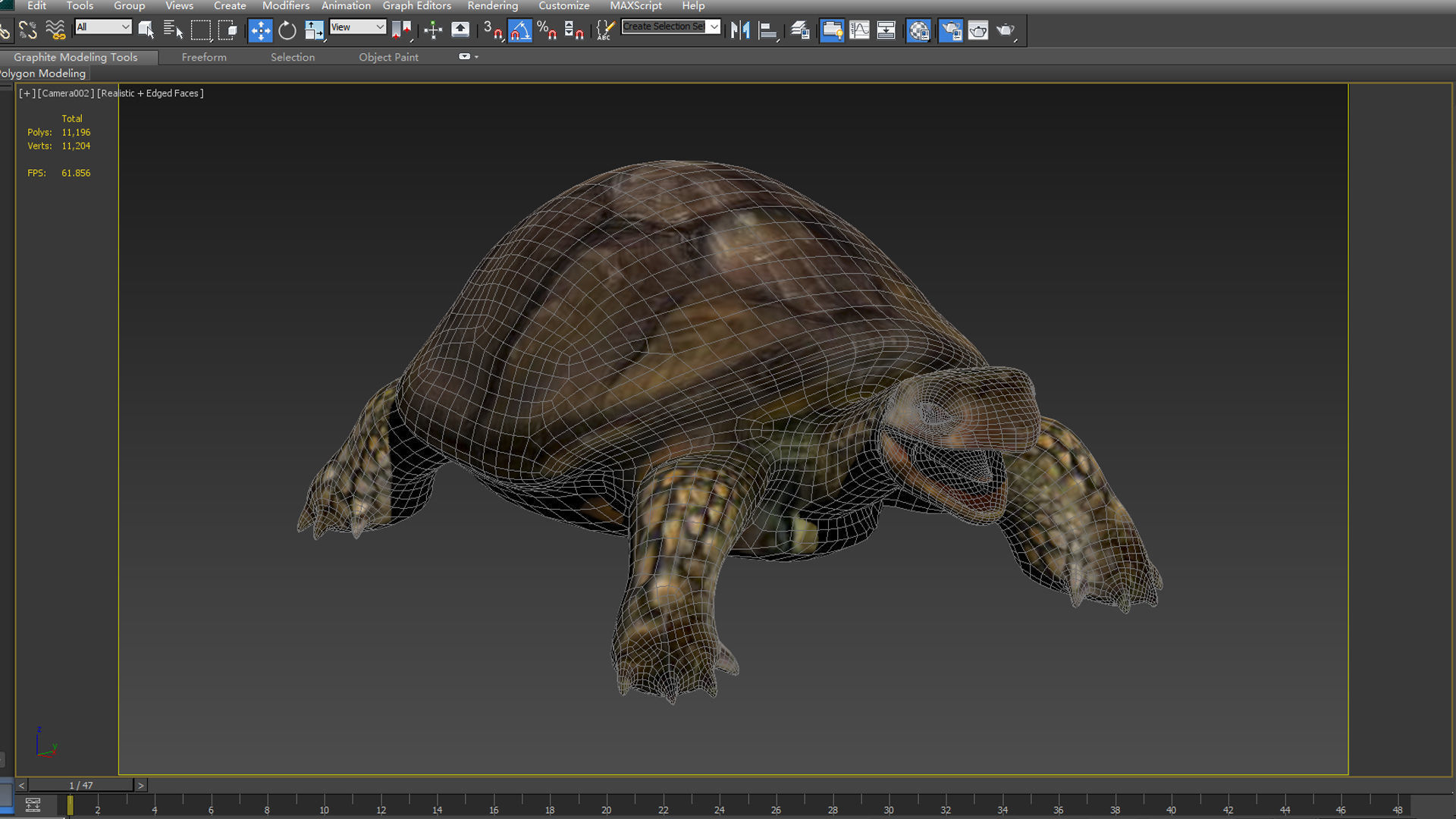The width and height of the screenshot is (1456, 819).
Task: Step time slider back with left arrow
Action: tap(21, 786)
